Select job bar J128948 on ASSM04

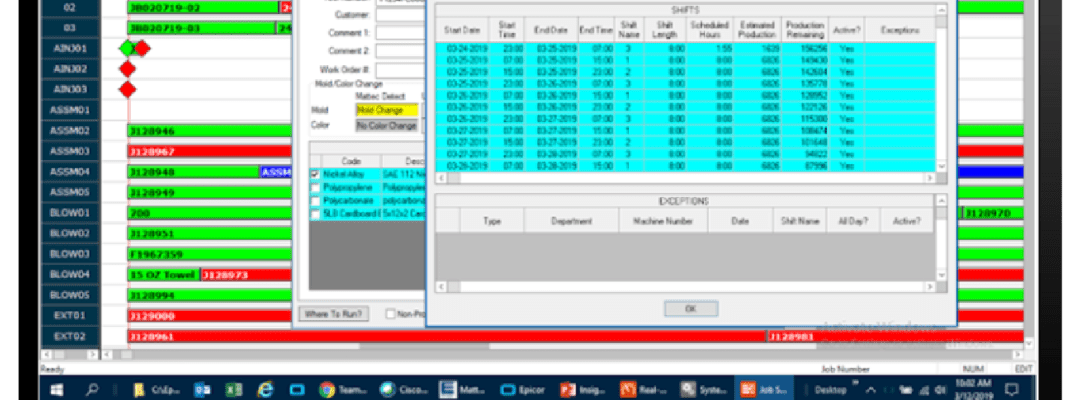pyautogui.click(x=193, y=172)
